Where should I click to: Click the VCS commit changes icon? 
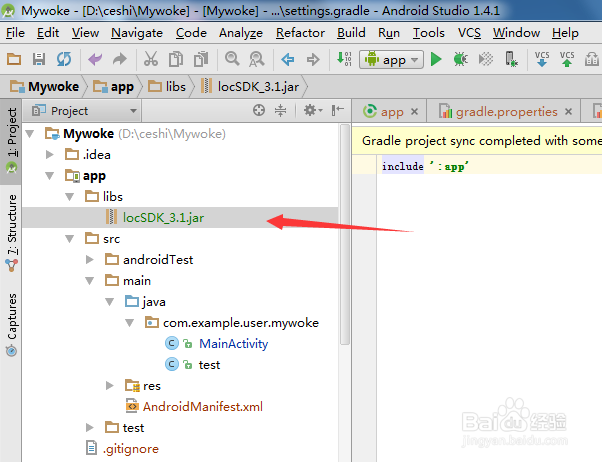coord(567,60)
